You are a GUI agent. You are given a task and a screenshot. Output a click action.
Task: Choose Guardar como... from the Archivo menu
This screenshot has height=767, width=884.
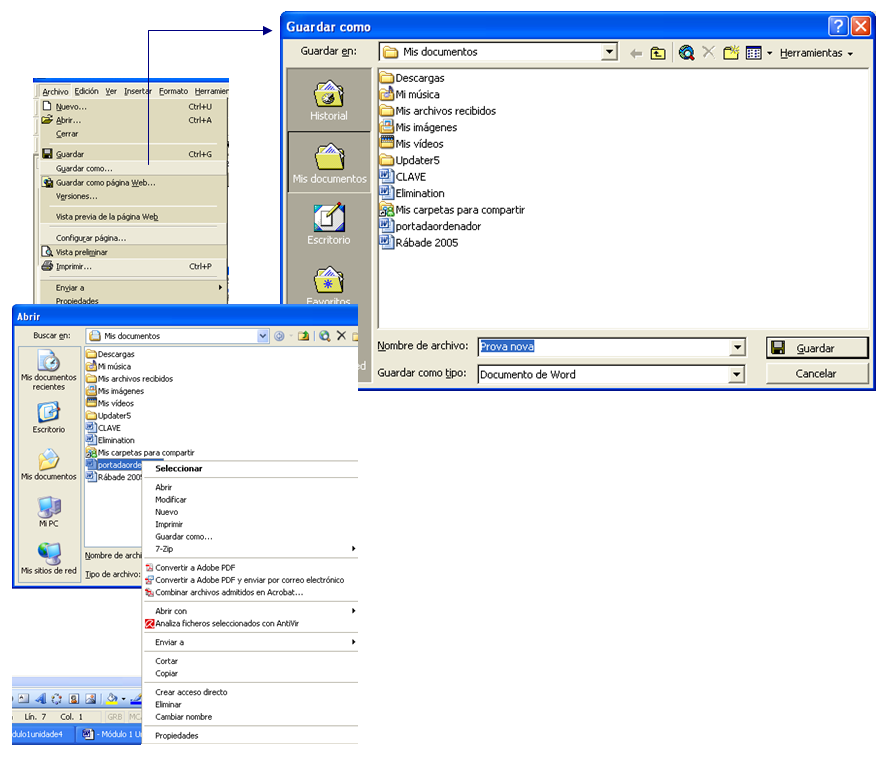[84, 168]
